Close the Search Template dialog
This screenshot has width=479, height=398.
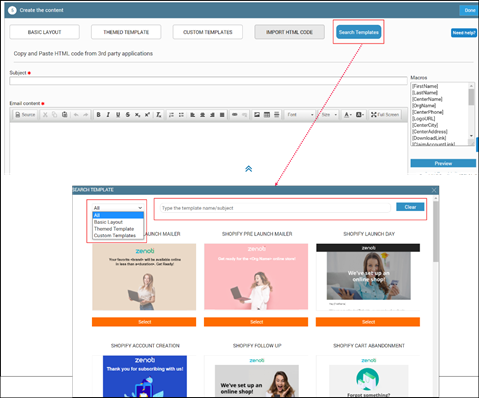click(x=434, y=190)
